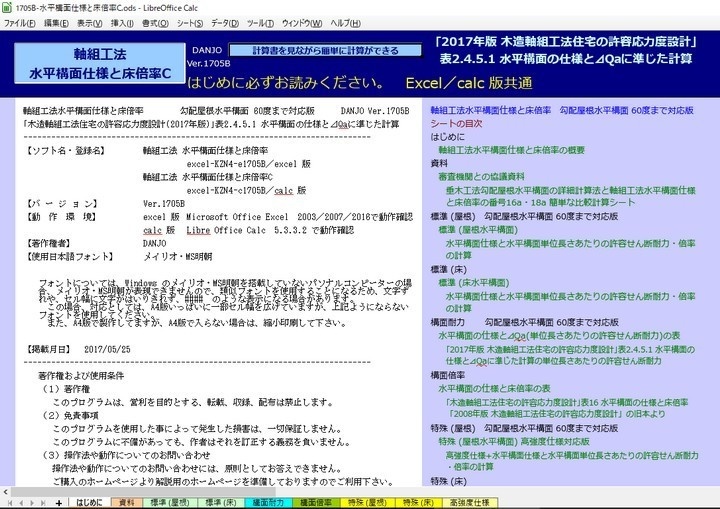Follow link 水平構面の仕様と⊿Qa(単位長さあたりの許容せん断耐力)の表
This screenshot has height=509, width=720.
click(559, 335)
